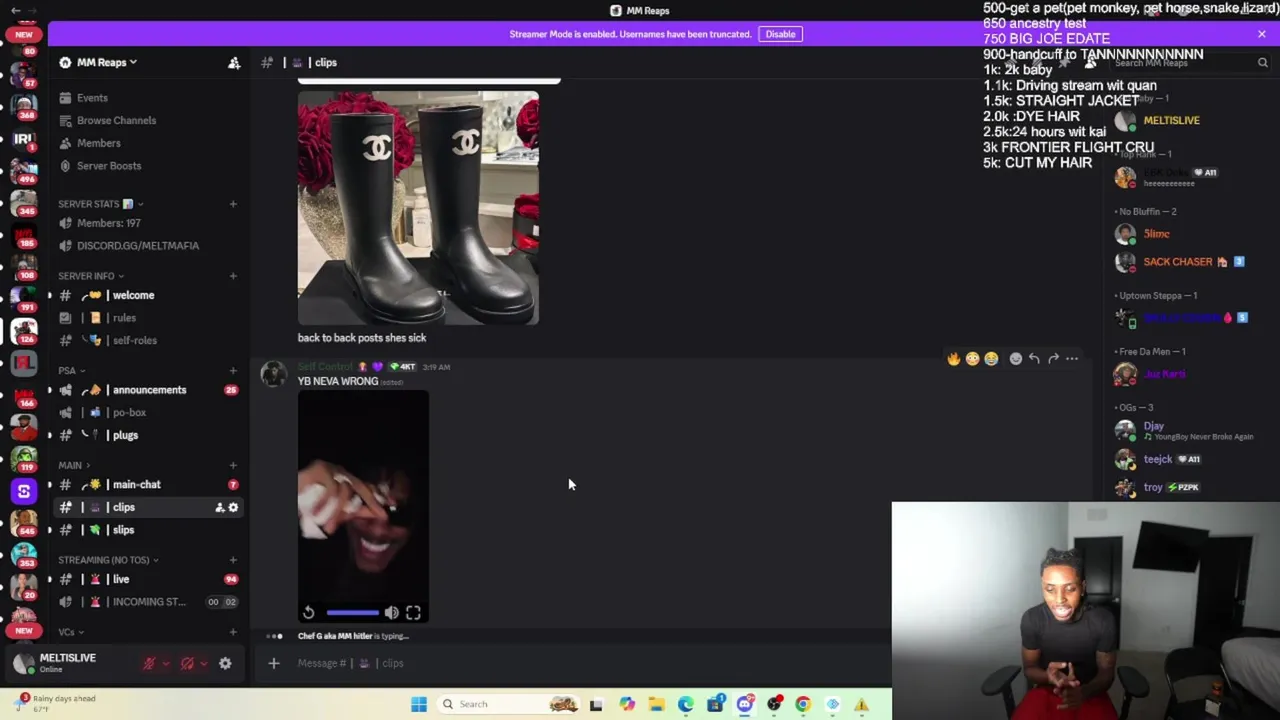
Task: React with laughing emoji on message
Action: tap(991, 359)
